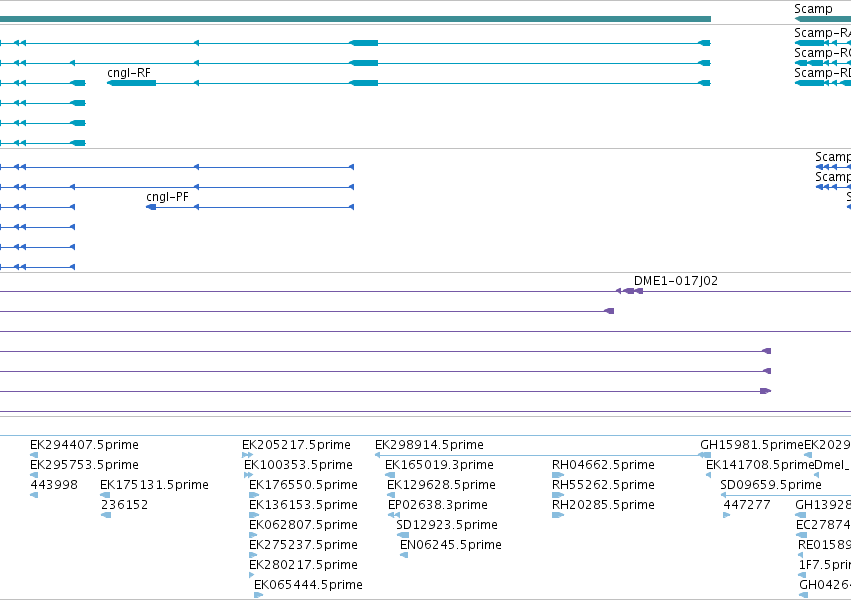Select the arrow glyph under EK175131.5prime
851x600 pixels.
pos(105,495)
